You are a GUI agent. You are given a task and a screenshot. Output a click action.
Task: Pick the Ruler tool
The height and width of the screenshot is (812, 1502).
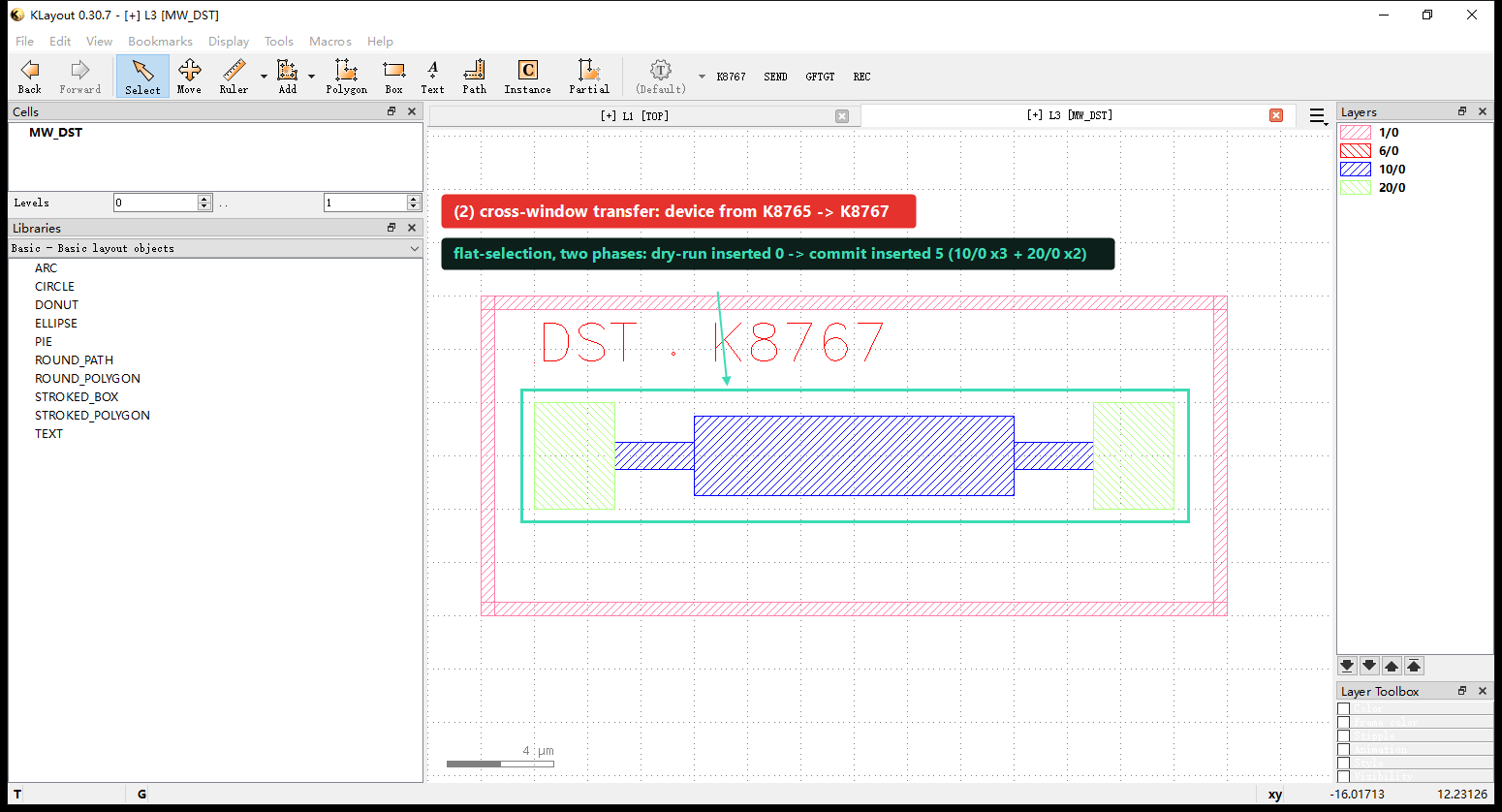234,77
